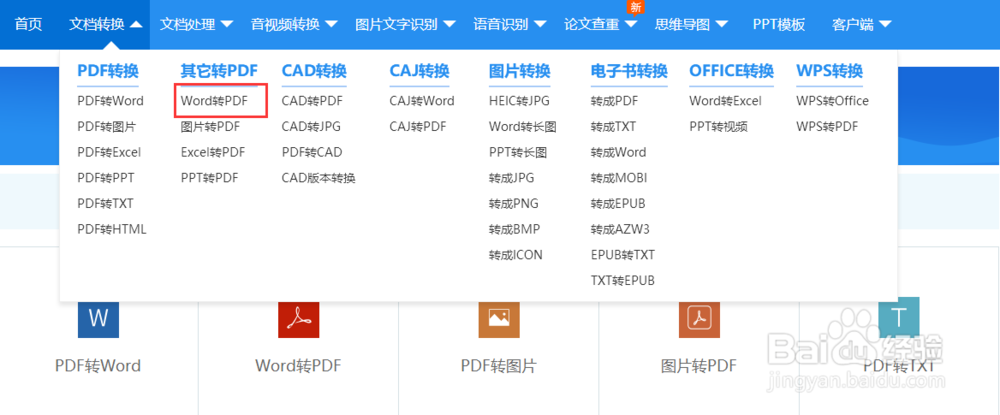Viewport: 1000px width, 415px height.
Task: Open TXT转EPUB conversion
Action: pos(622,280)
